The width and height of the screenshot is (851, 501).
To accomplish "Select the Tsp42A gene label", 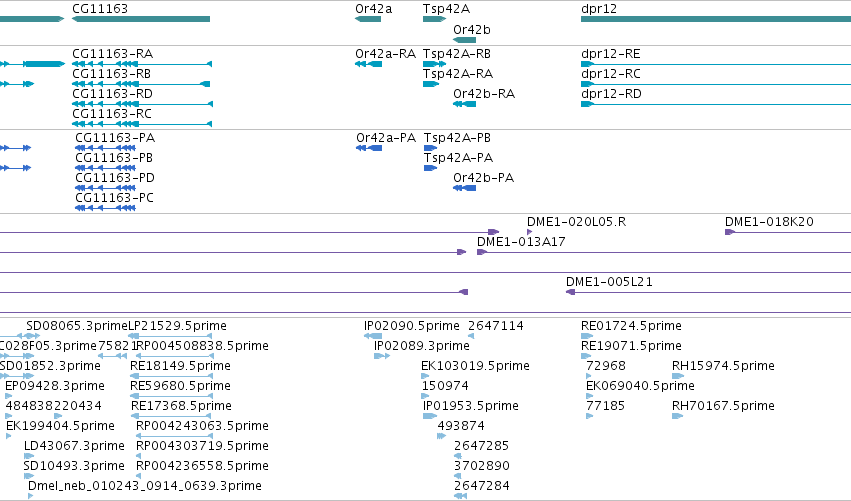I will [446, 9].
